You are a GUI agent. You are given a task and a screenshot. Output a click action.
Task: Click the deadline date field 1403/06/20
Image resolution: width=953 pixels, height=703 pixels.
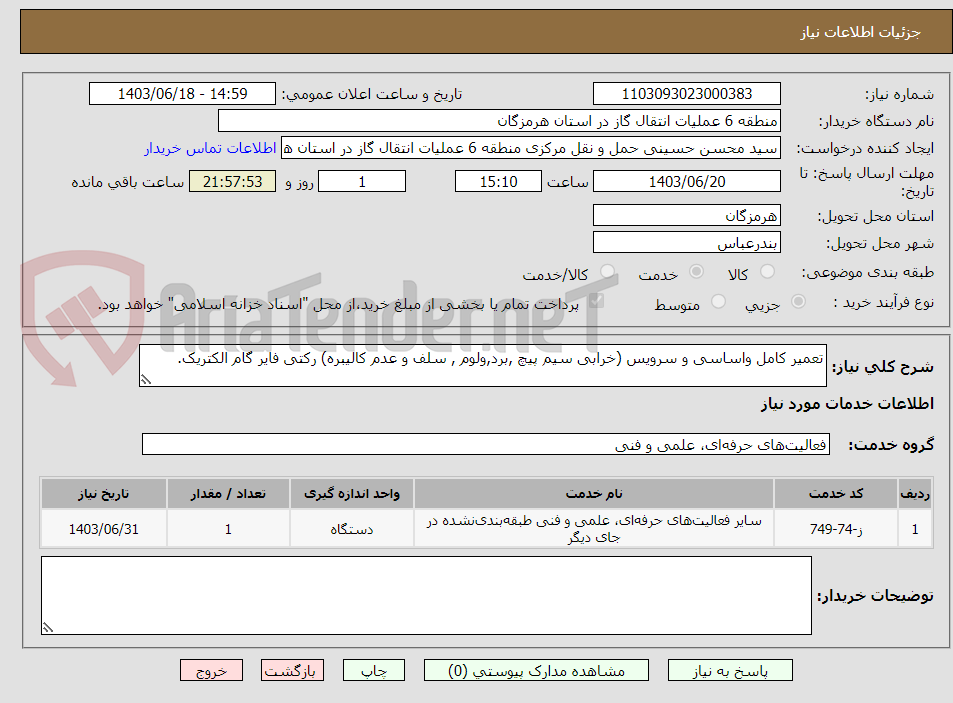[x=687, y=181]
